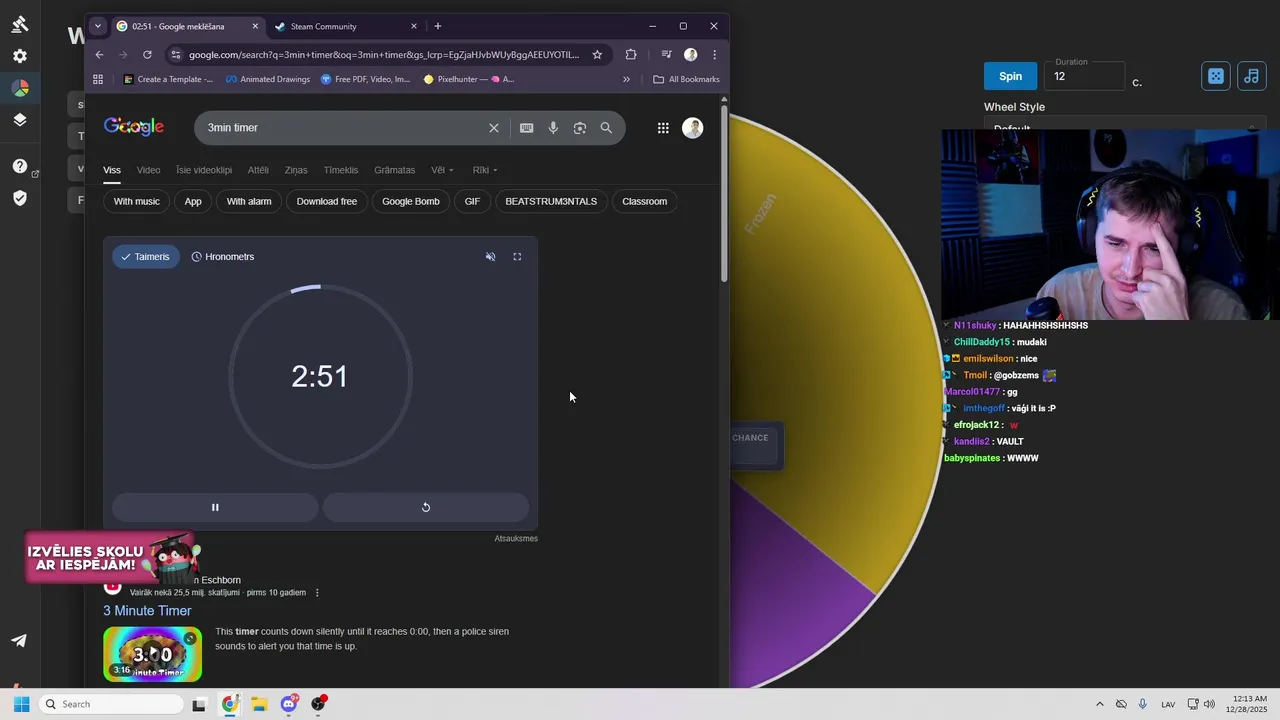Click the dice icon in the wheel app
Viewport: 1280px width, 720px height.
1216,76
